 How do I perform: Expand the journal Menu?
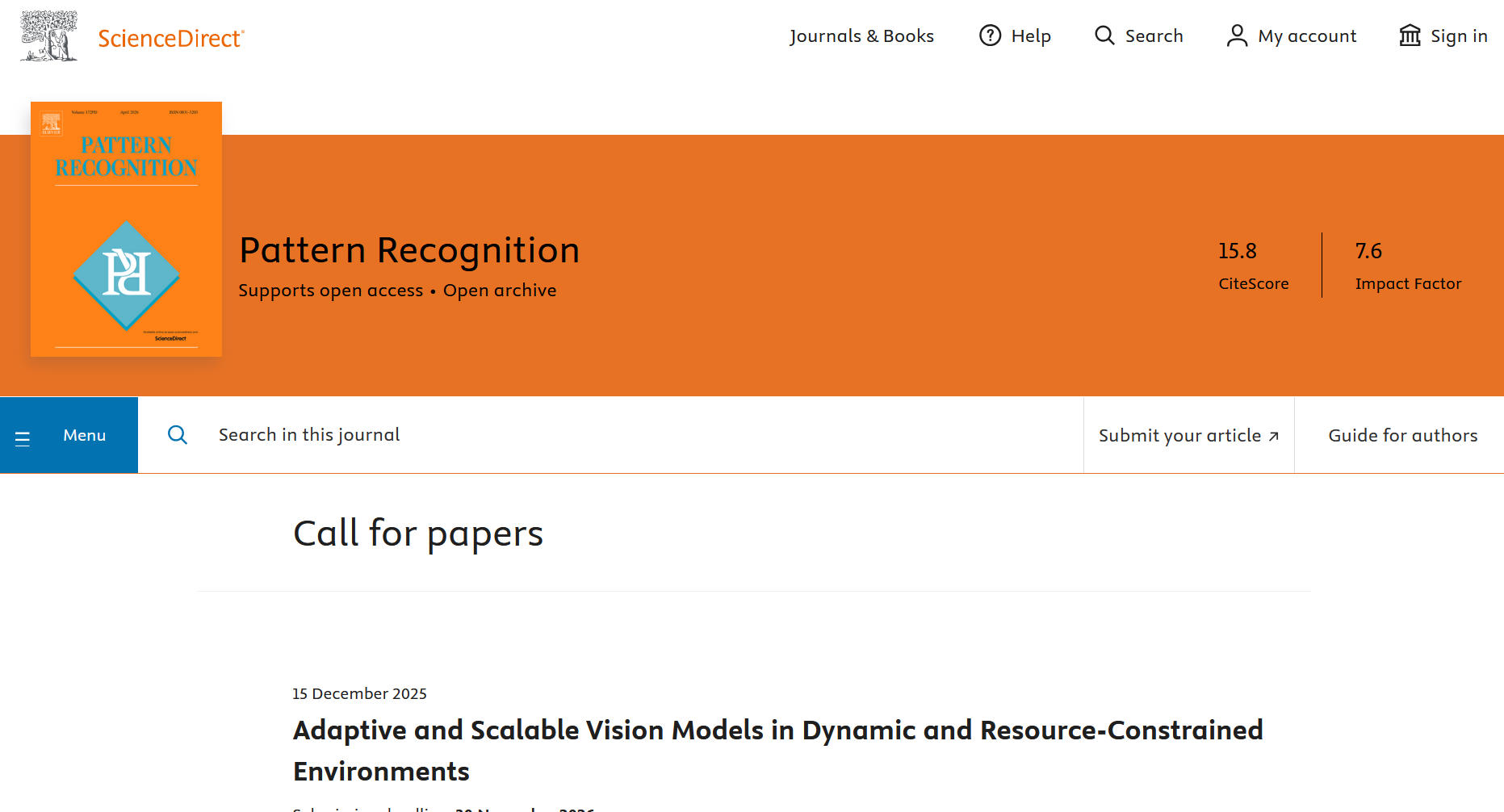(85, 435)
